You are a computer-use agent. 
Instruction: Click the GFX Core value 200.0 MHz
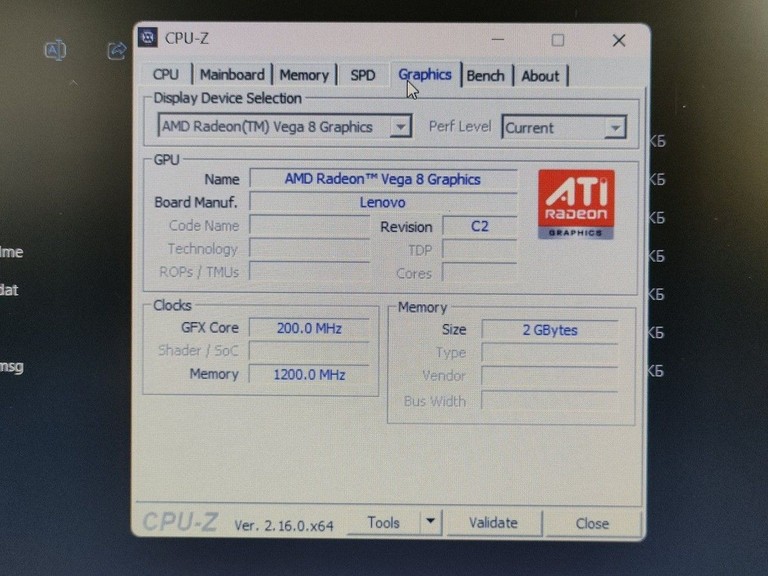[x=310, y=328]
